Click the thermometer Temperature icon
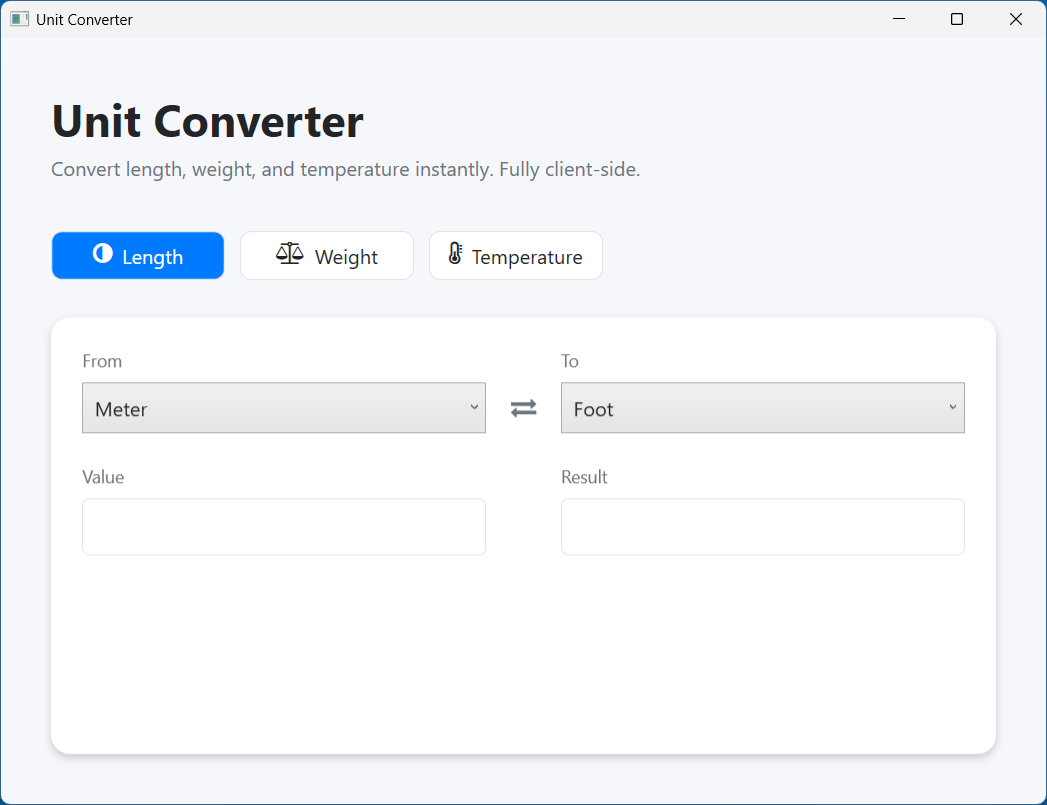1047x805 pixels. 456,255
